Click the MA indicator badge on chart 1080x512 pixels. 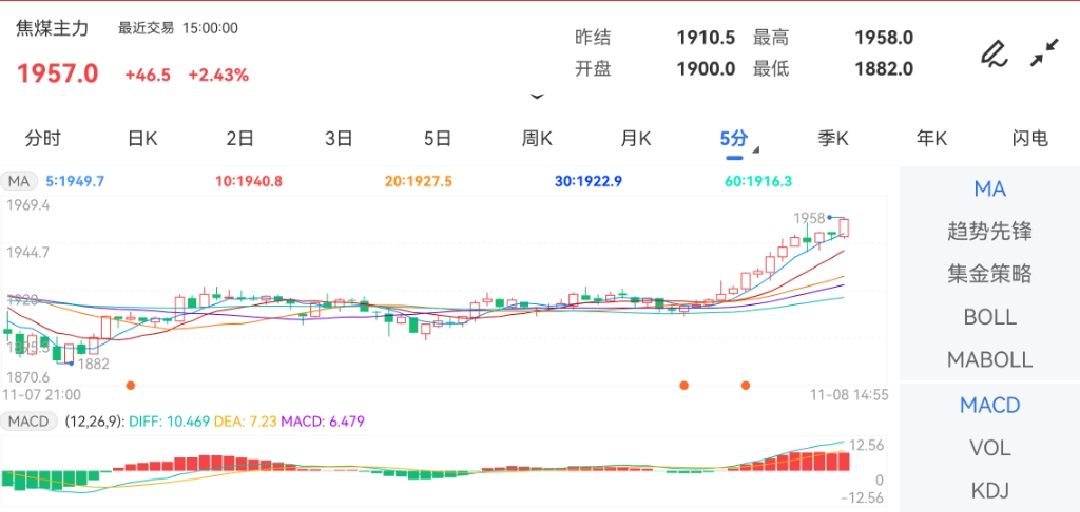click(x=19, y=182)
